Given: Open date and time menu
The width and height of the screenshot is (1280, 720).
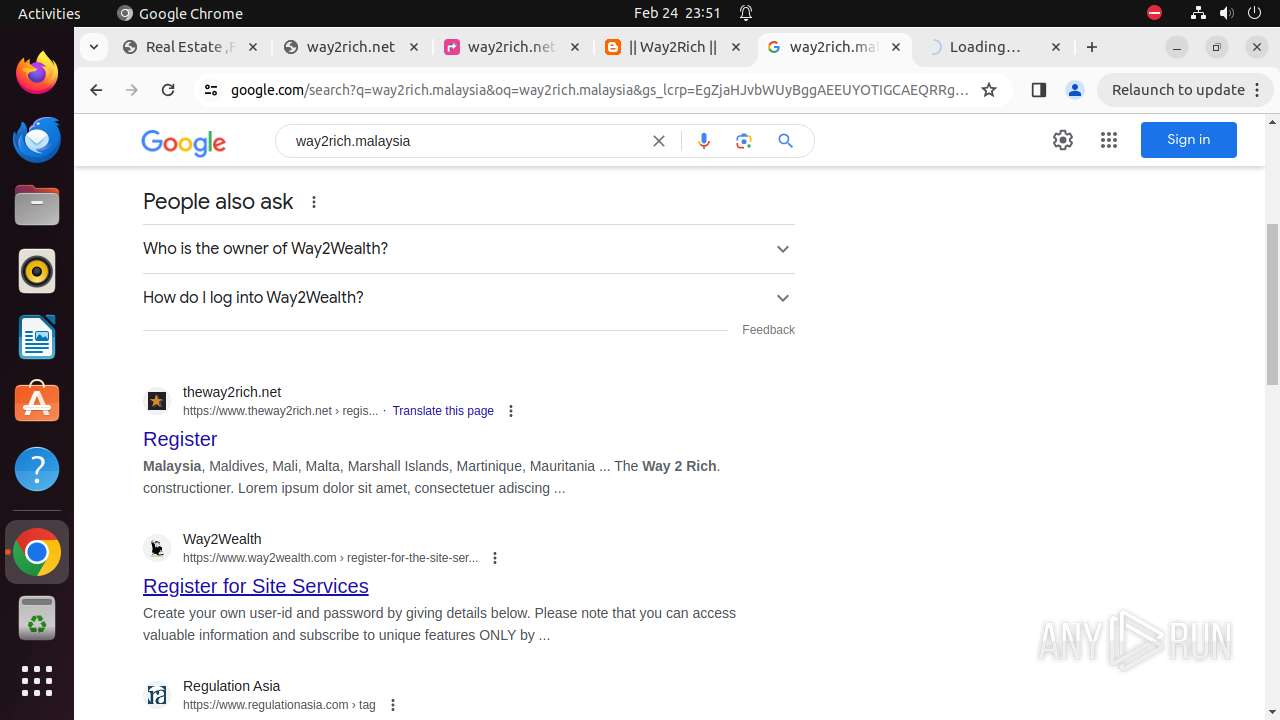Looking at the screenshot, I should [x=677, y=13].
